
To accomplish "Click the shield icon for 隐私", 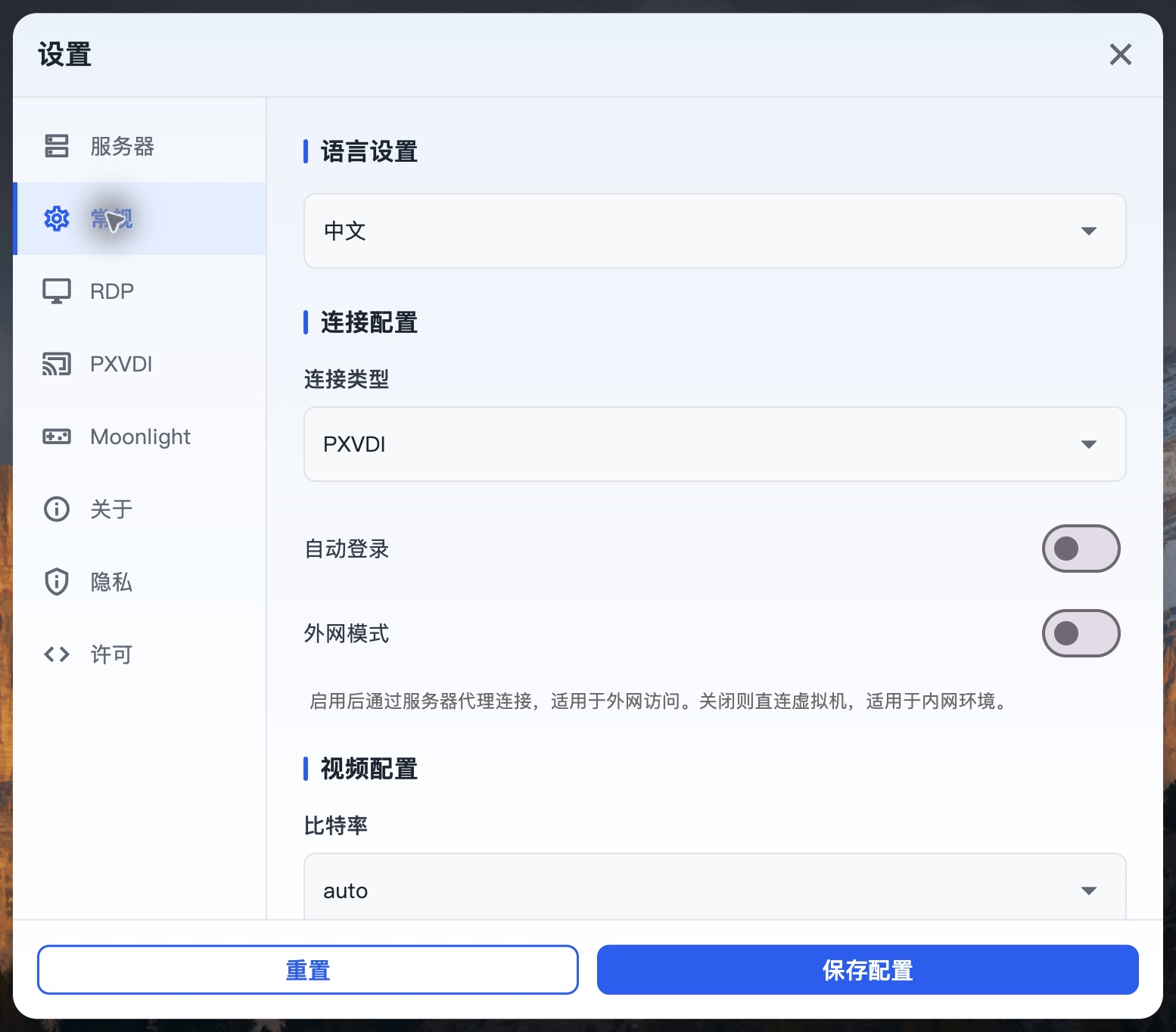I will pyautogui.click(x=57, y=582).
